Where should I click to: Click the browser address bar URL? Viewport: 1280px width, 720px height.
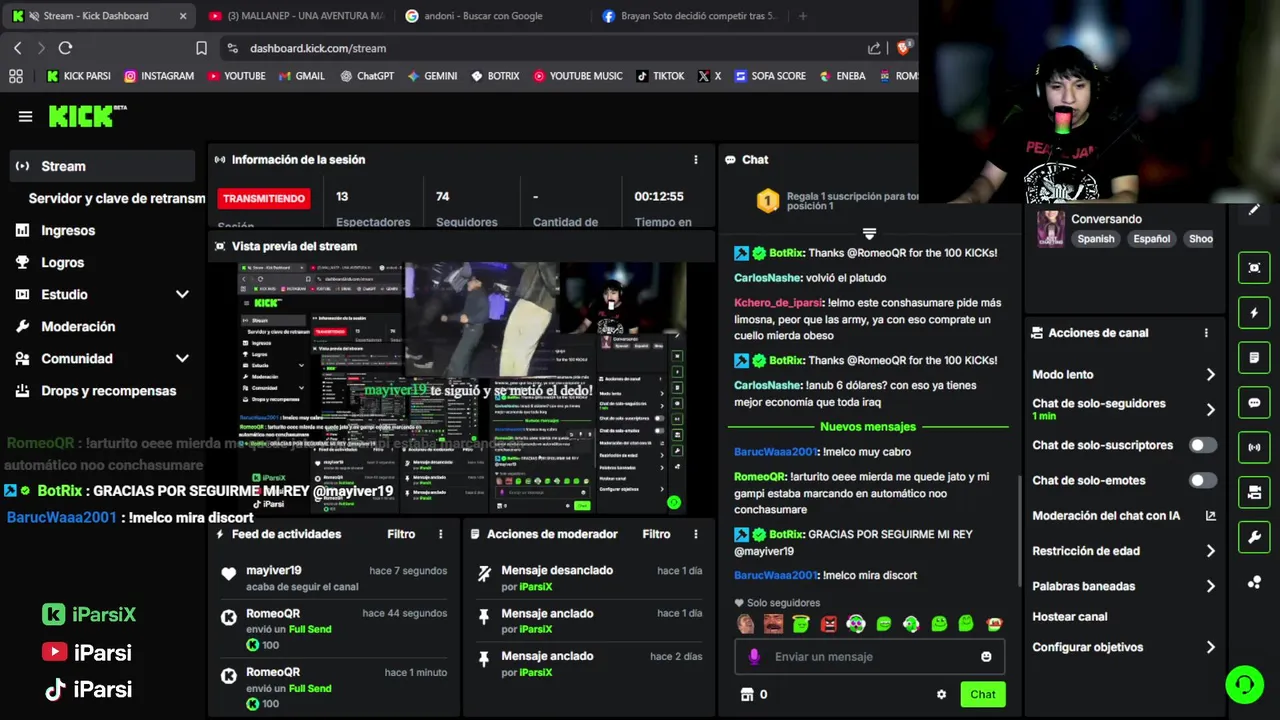(318, 48)
